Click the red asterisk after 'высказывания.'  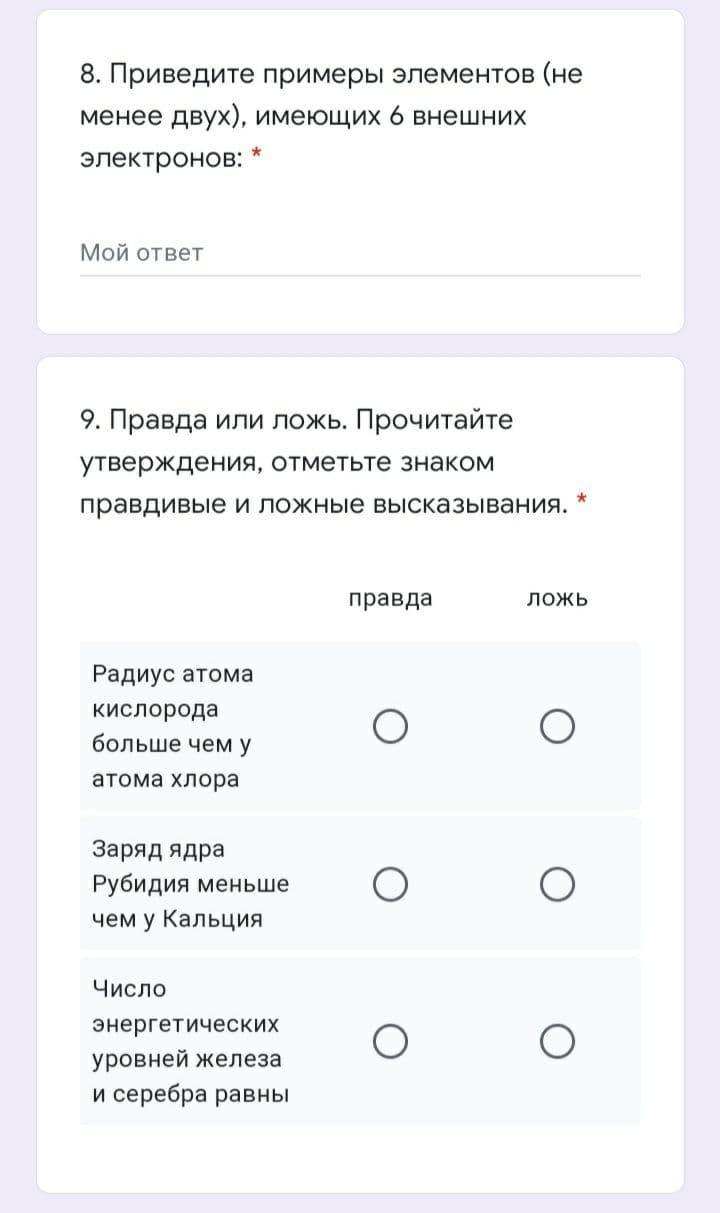point(582,498)
